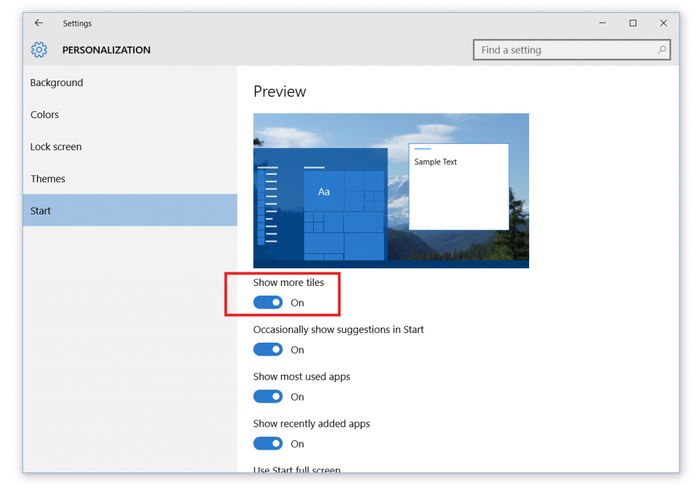The height and width of the screenshot is (488, 700).
Task: Click the Preview heading
Action: [279, 92]
